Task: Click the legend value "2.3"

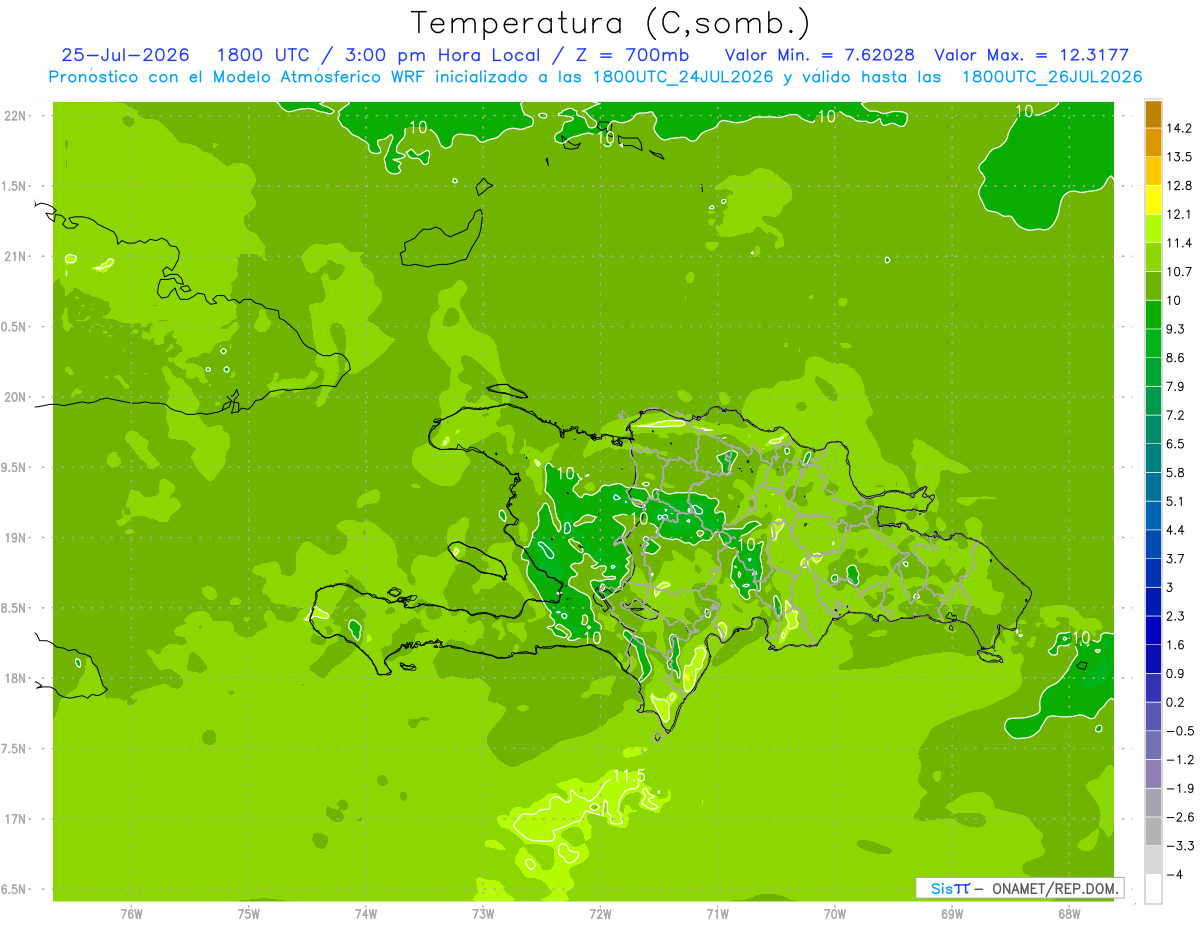Action: [1176, 616]
